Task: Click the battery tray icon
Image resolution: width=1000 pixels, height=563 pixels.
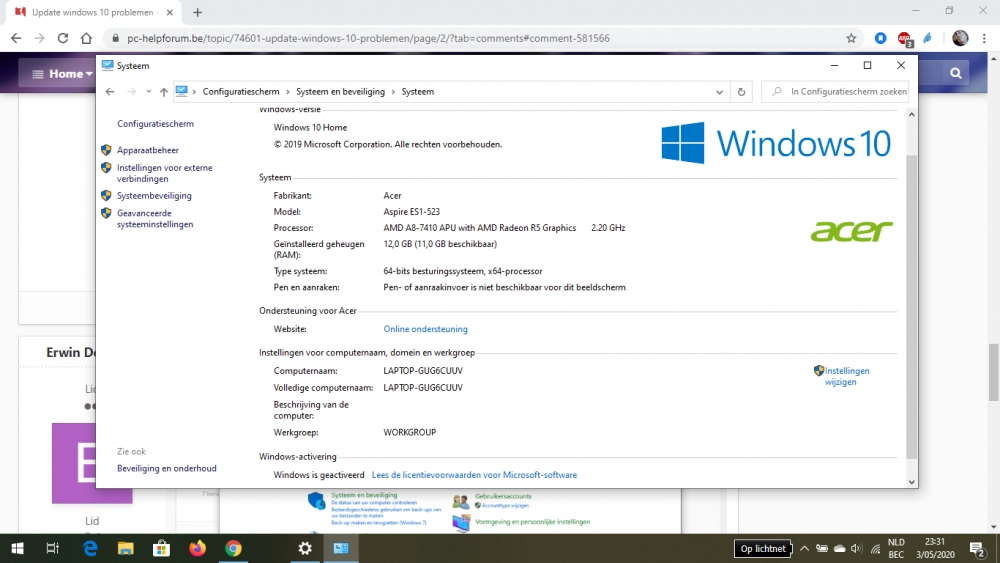Action: 821,548
